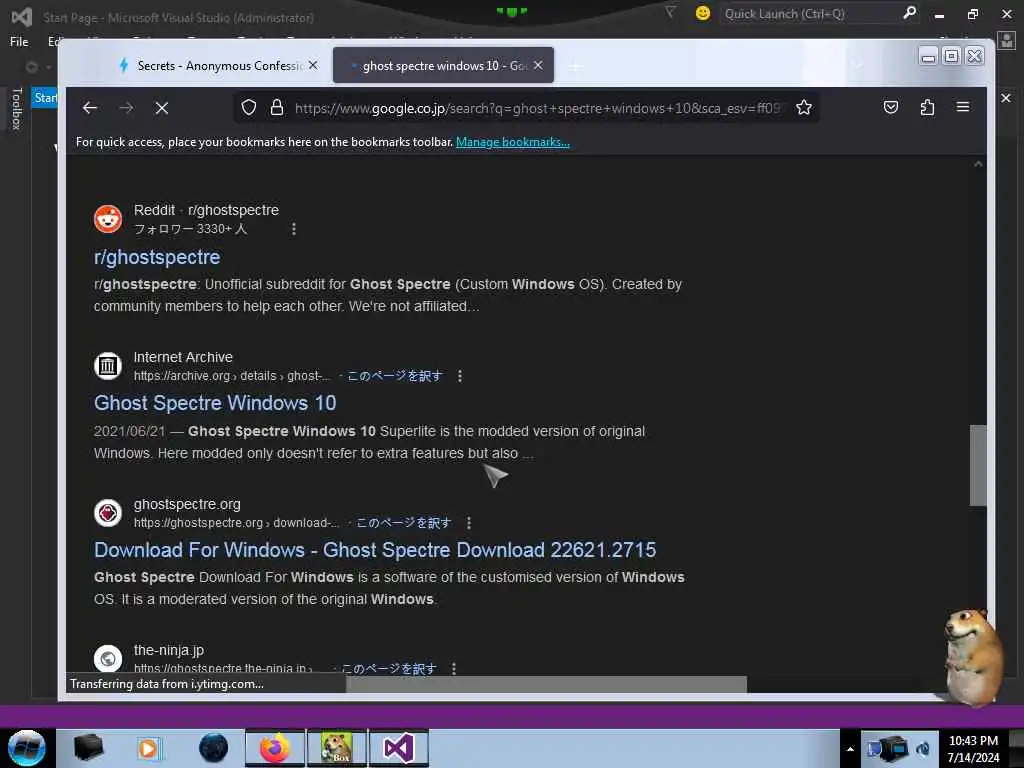1024x768 pixels.
Task: Translate the the-ninja.jp result page
Action: click(x=389, y=669)
